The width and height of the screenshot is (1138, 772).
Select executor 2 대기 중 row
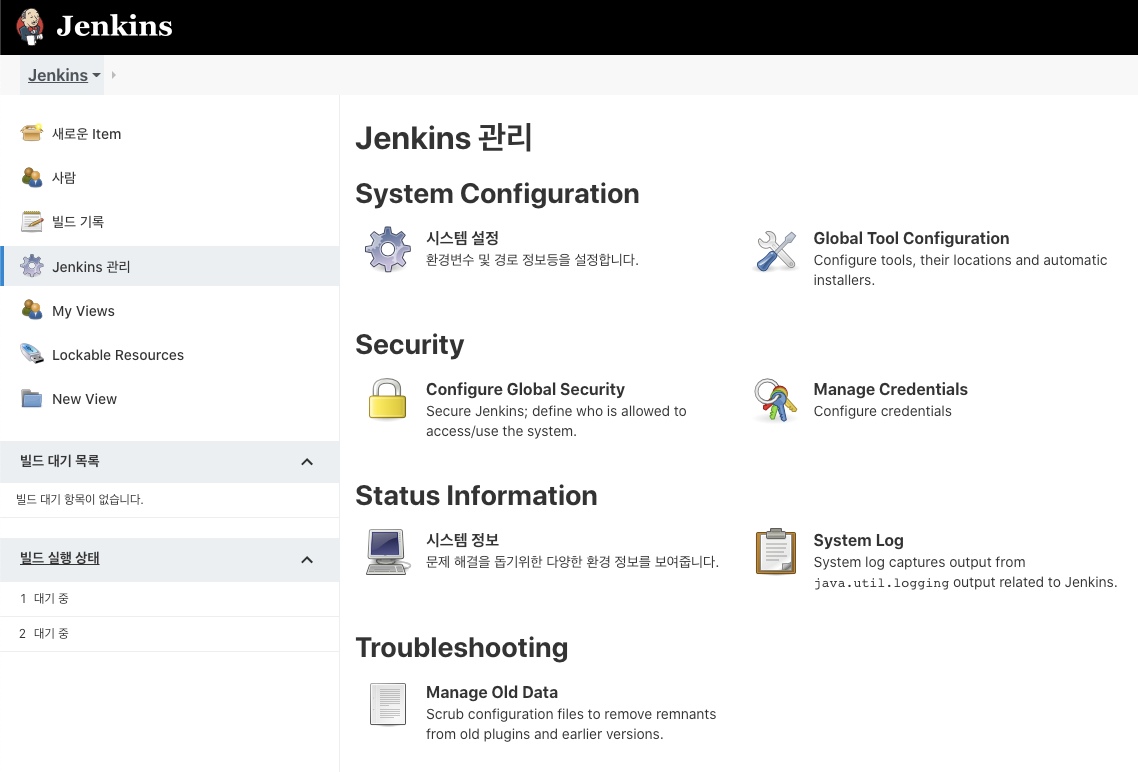(x=170, y=633)
